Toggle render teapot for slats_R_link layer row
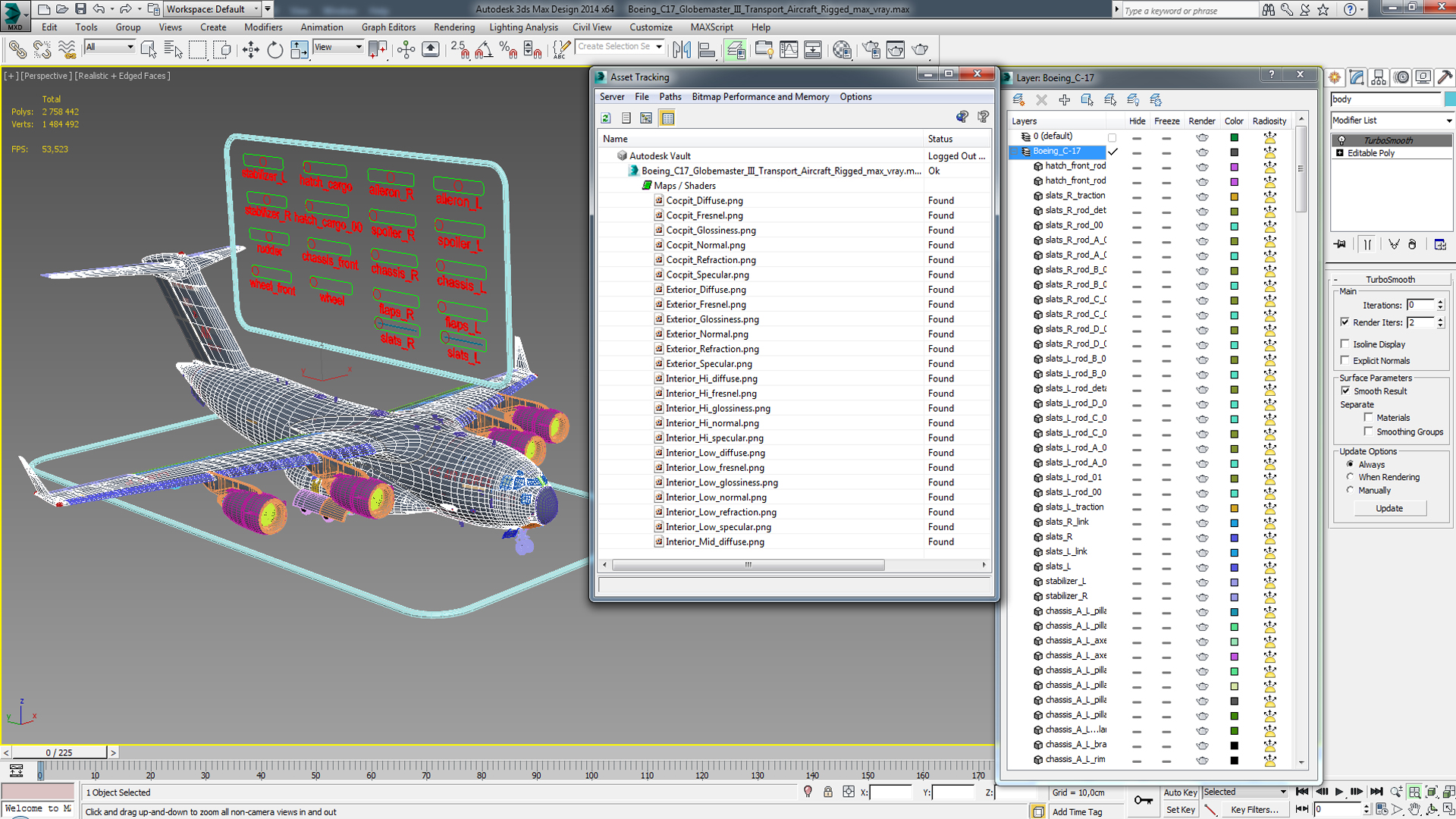 1202,522
